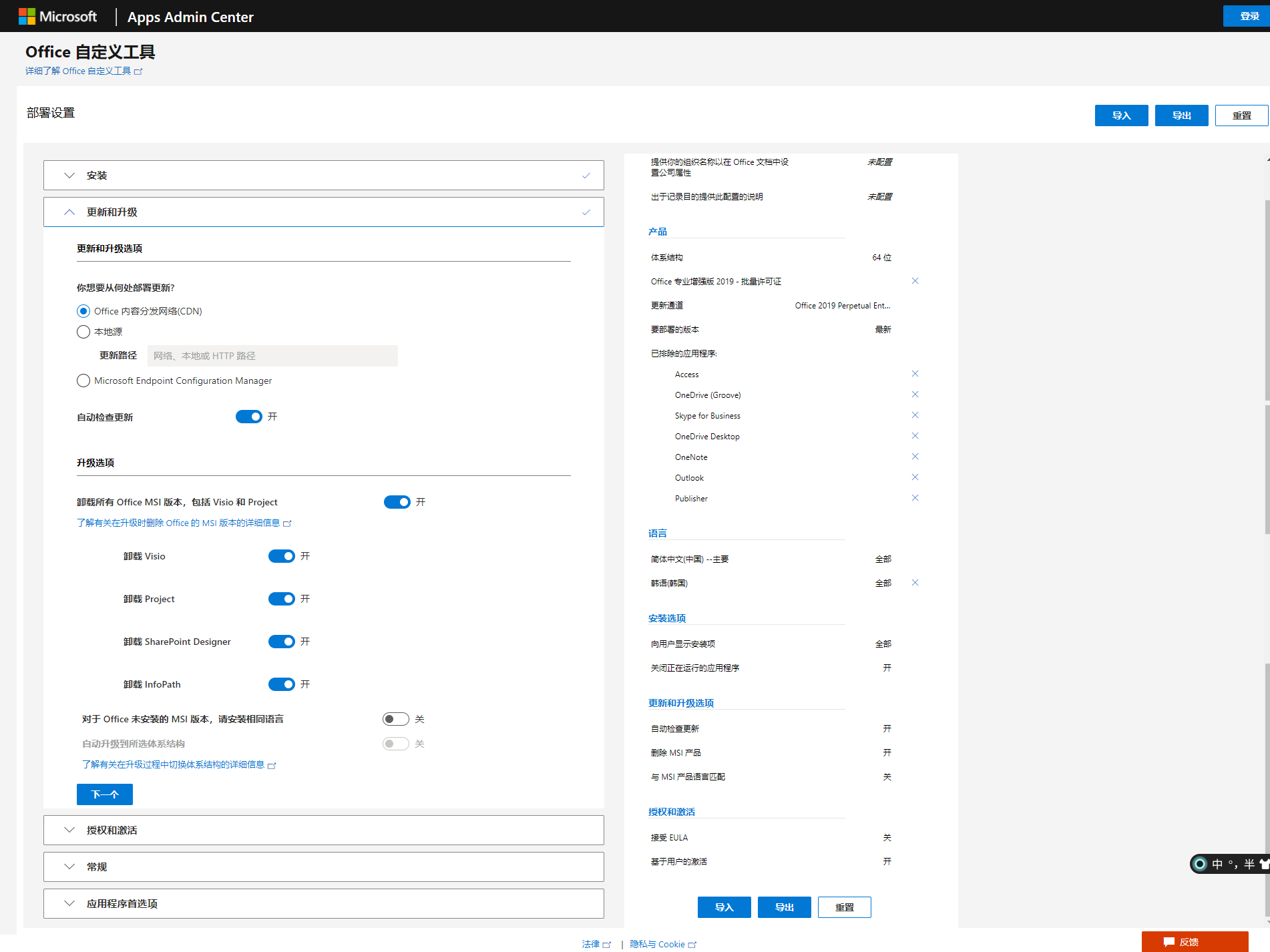
Task: Click the 体系结构 64 位 value
Action: pyautogui.click(x=881, y=258)
